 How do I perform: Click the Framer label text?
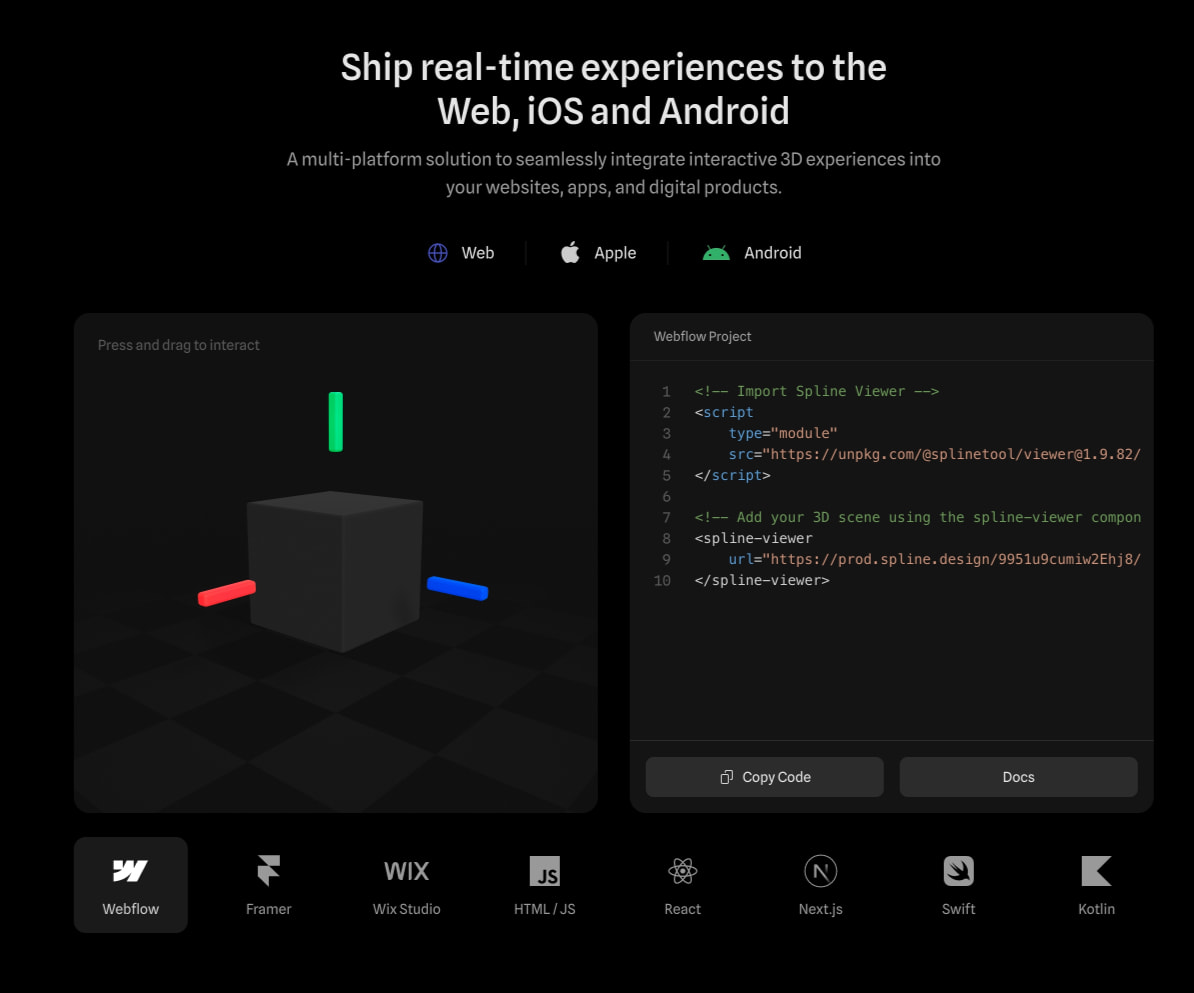pos(269,909)
